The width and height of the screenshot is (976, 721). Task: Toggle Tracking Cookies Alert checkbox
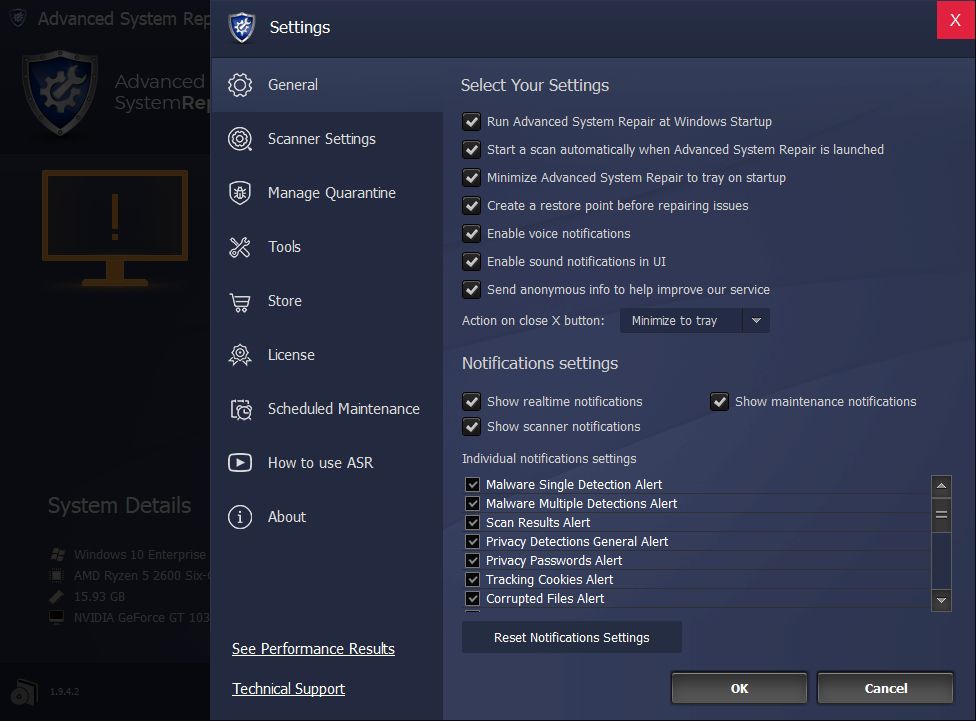click(472, 580)
